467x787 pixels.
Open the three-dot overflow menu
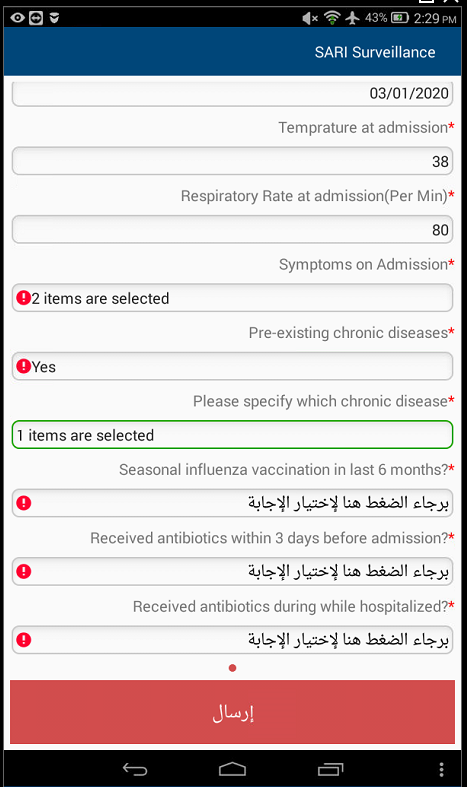click(441, 769)
